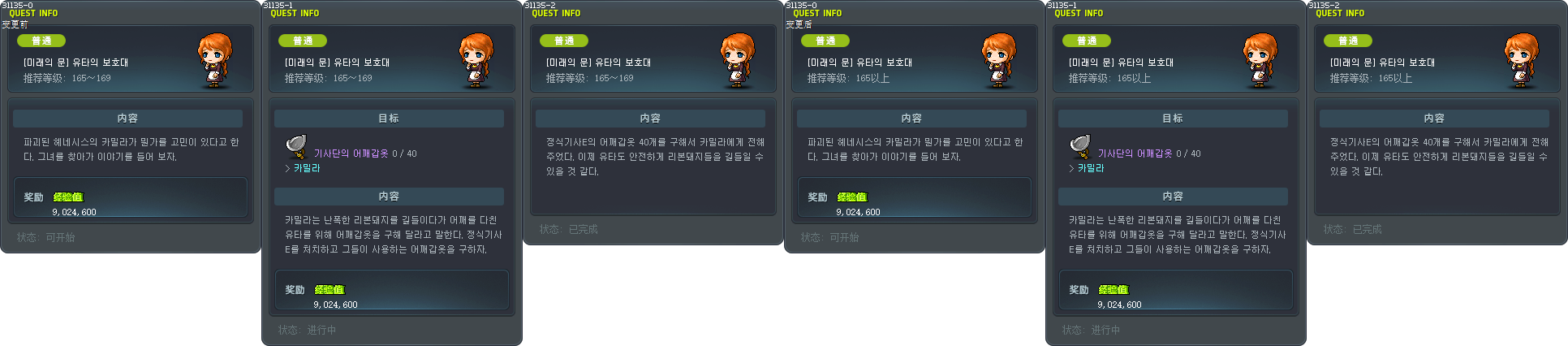Image resolution: width=1568 pixels, height=346 pixels.
Task: Click the green 普通 badge in the 变更前 panel
Action: coord(41,41)
